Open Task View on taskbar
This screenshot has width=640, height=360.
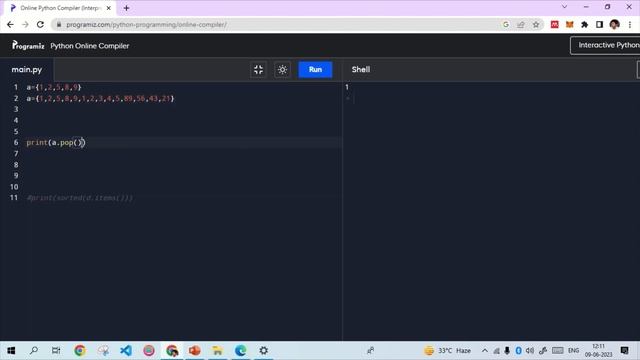[56, 351]
